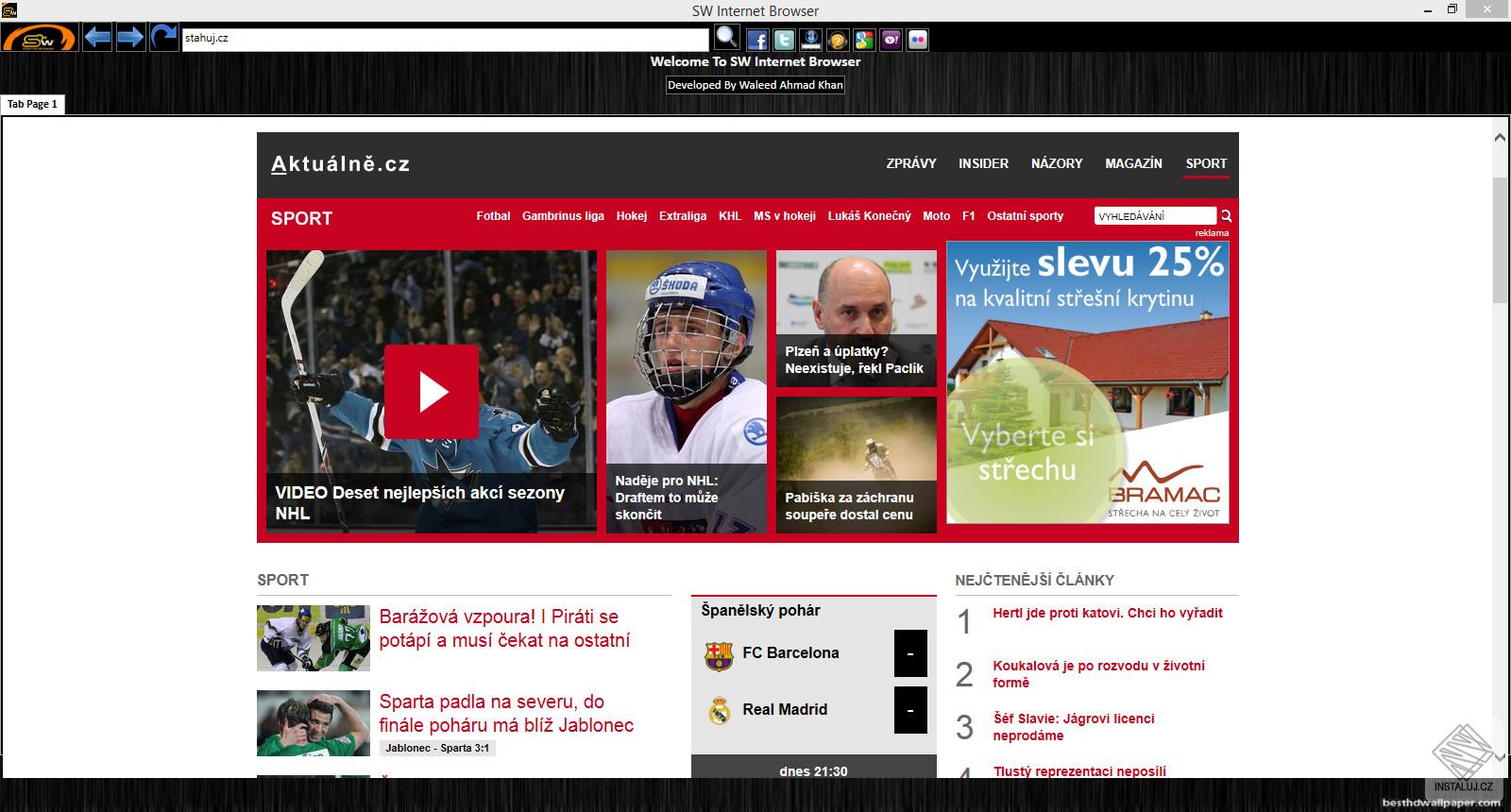
Task: Click the Real Madrid crest
Action: 719,710
